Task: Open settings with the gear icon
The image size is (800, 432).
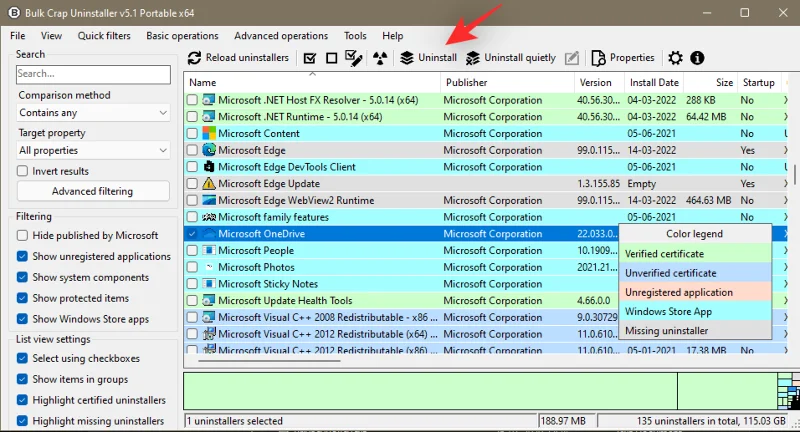Action: coord(675,58)
